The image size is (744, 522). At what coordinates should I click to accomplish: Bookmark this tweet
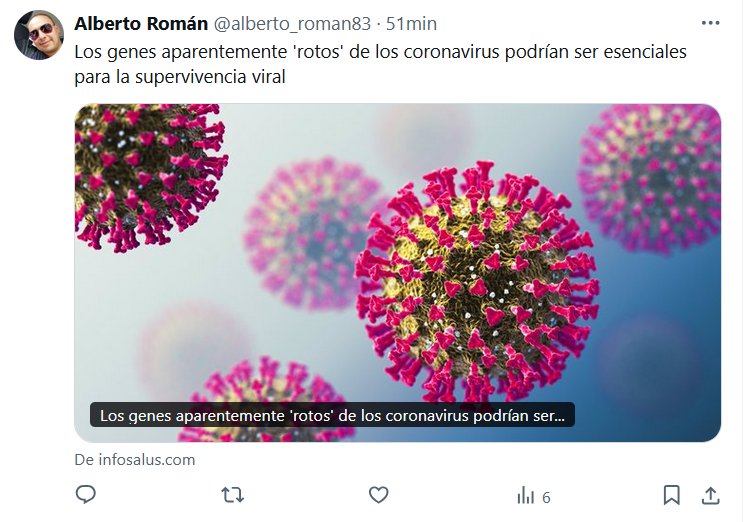click(671, 495)
